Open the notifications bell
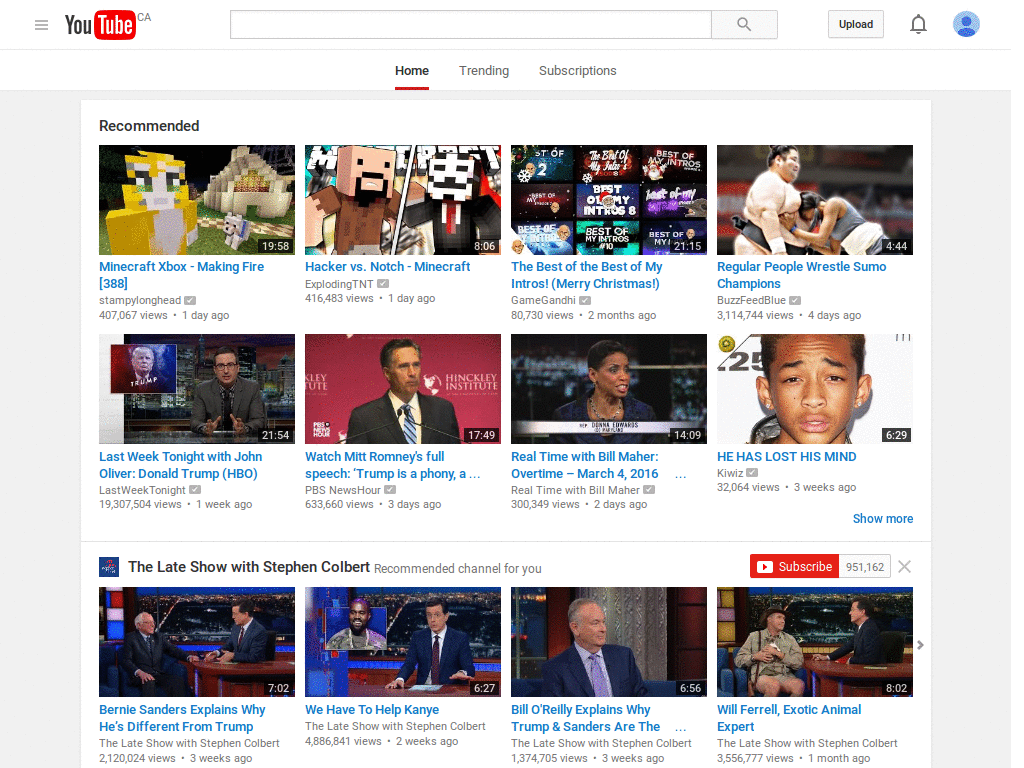This screenshot has height=768, width=1024. click(918, 25)
